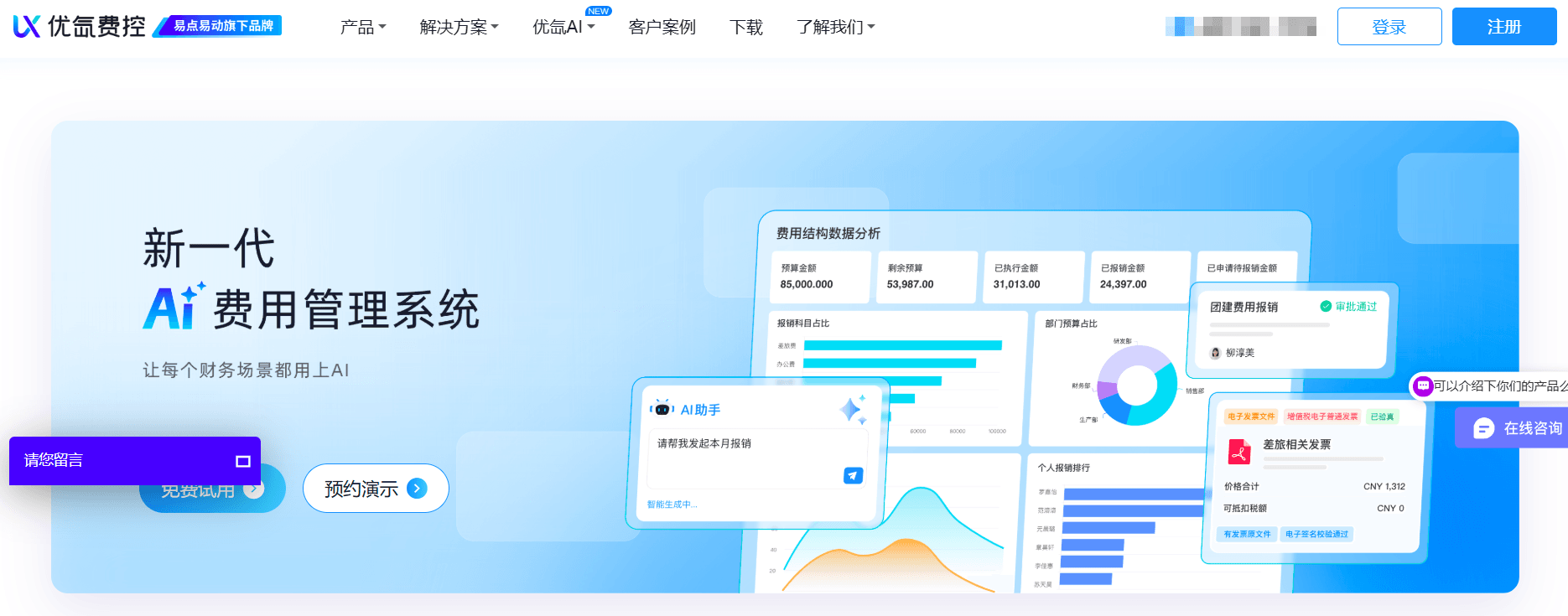Screen dimensions: 1568x616
Task: Click the arrow icon in 预约演示
Action: [417, 488]
